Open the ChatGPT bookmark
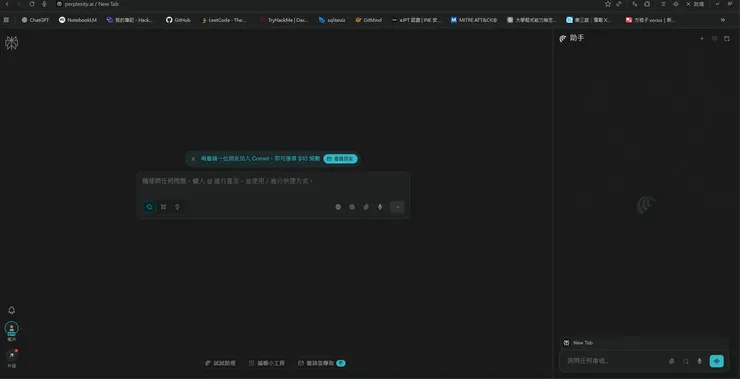The width and height of the screenshot is (740, 379). coord(35,20)
